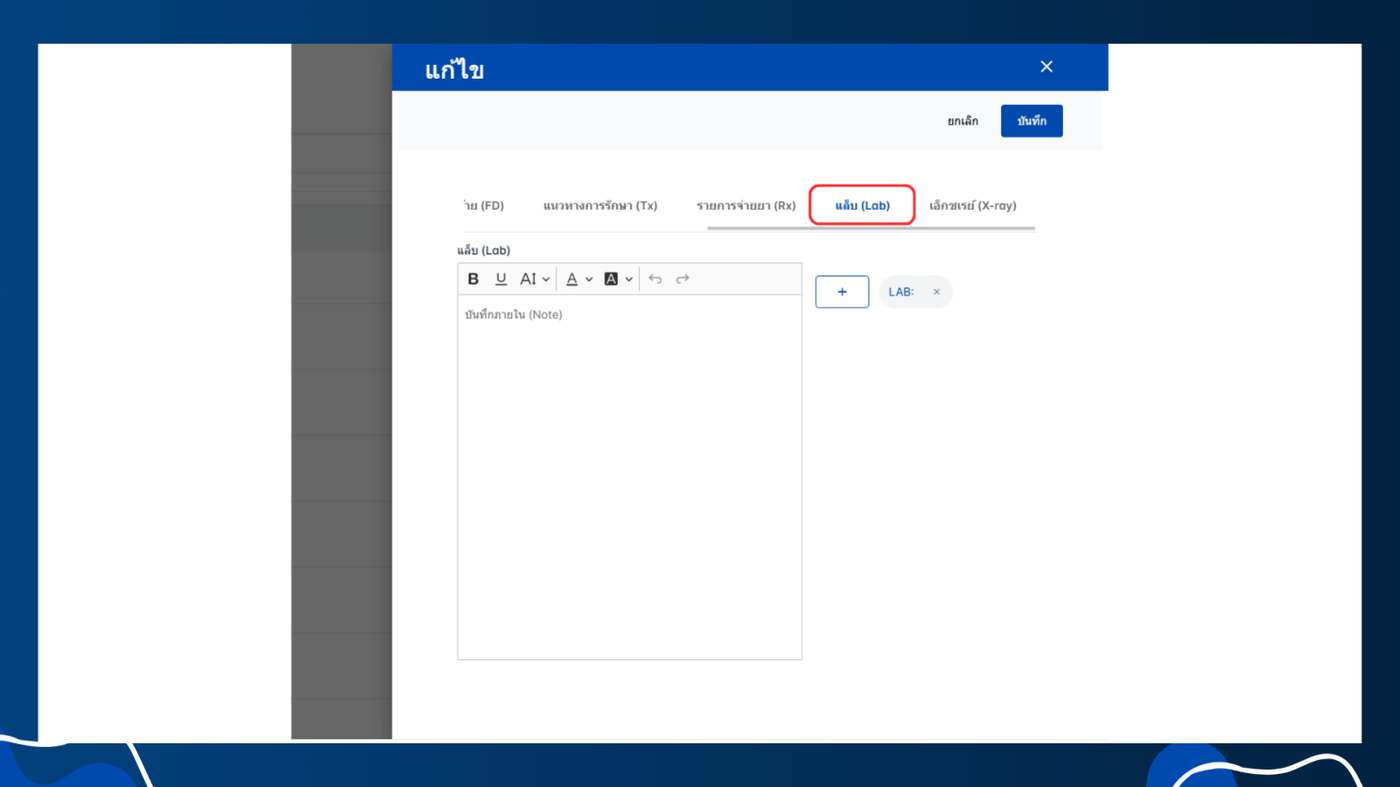Click the LAB: chip label
The image size is (1400, 787).
coord(901,292)
